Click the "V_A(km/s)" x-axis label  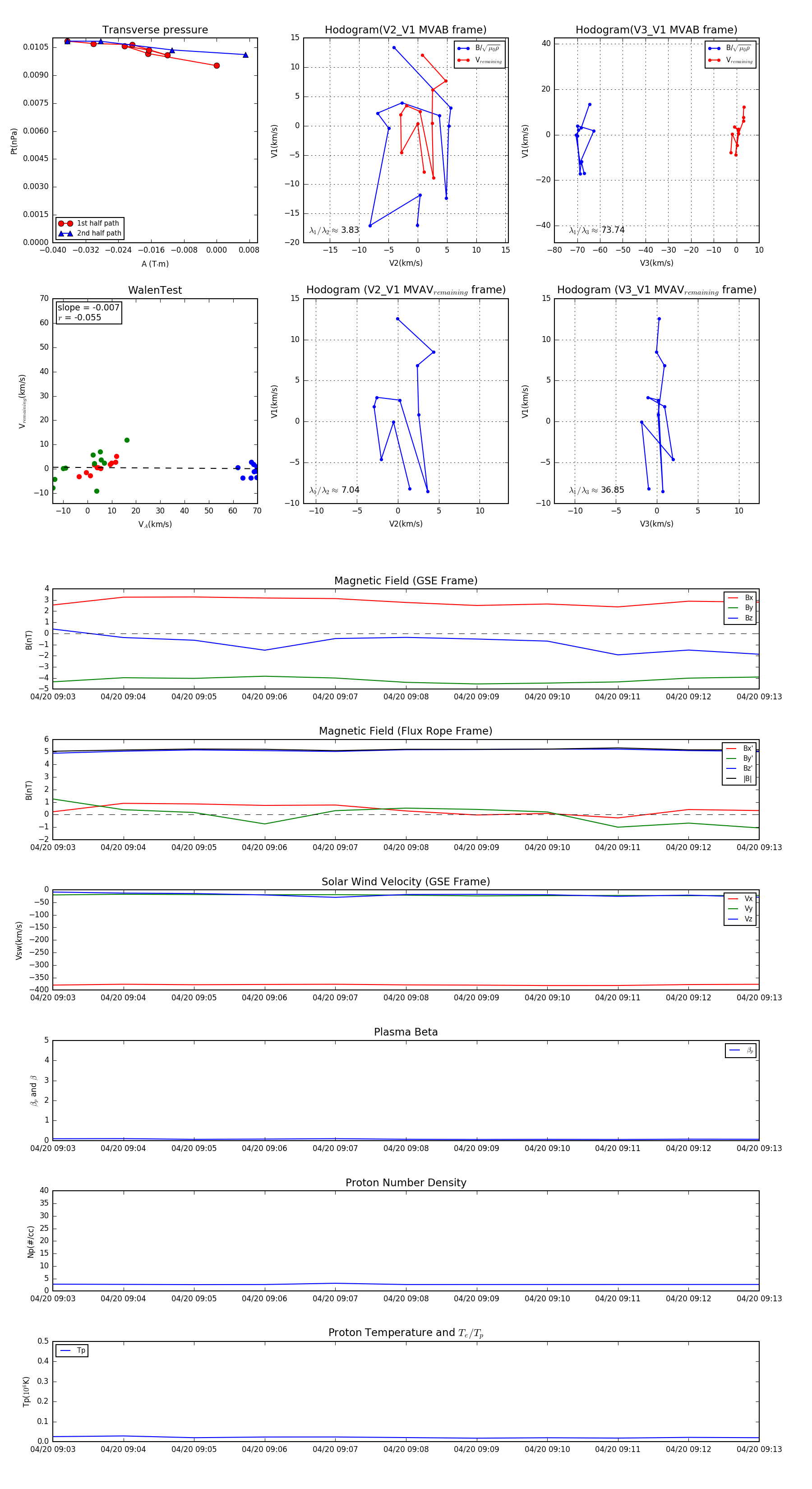tap(155, 524)
